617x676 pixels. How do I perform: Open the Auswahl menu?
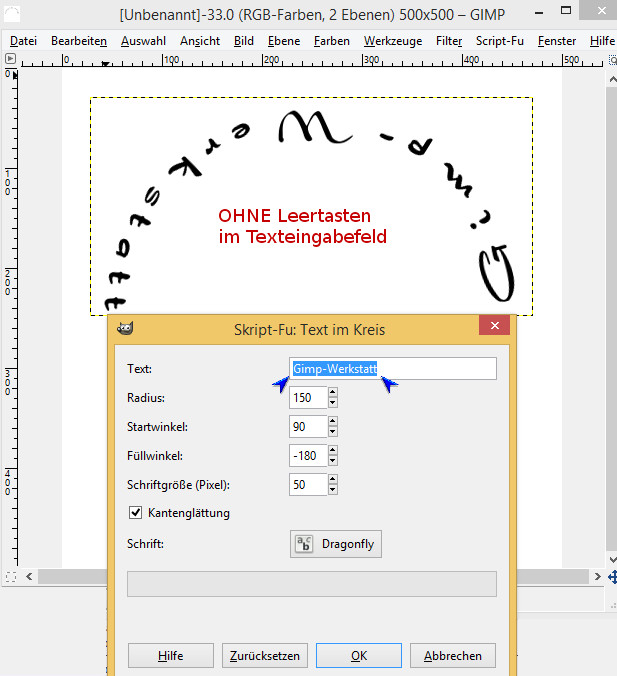point(143,41)
